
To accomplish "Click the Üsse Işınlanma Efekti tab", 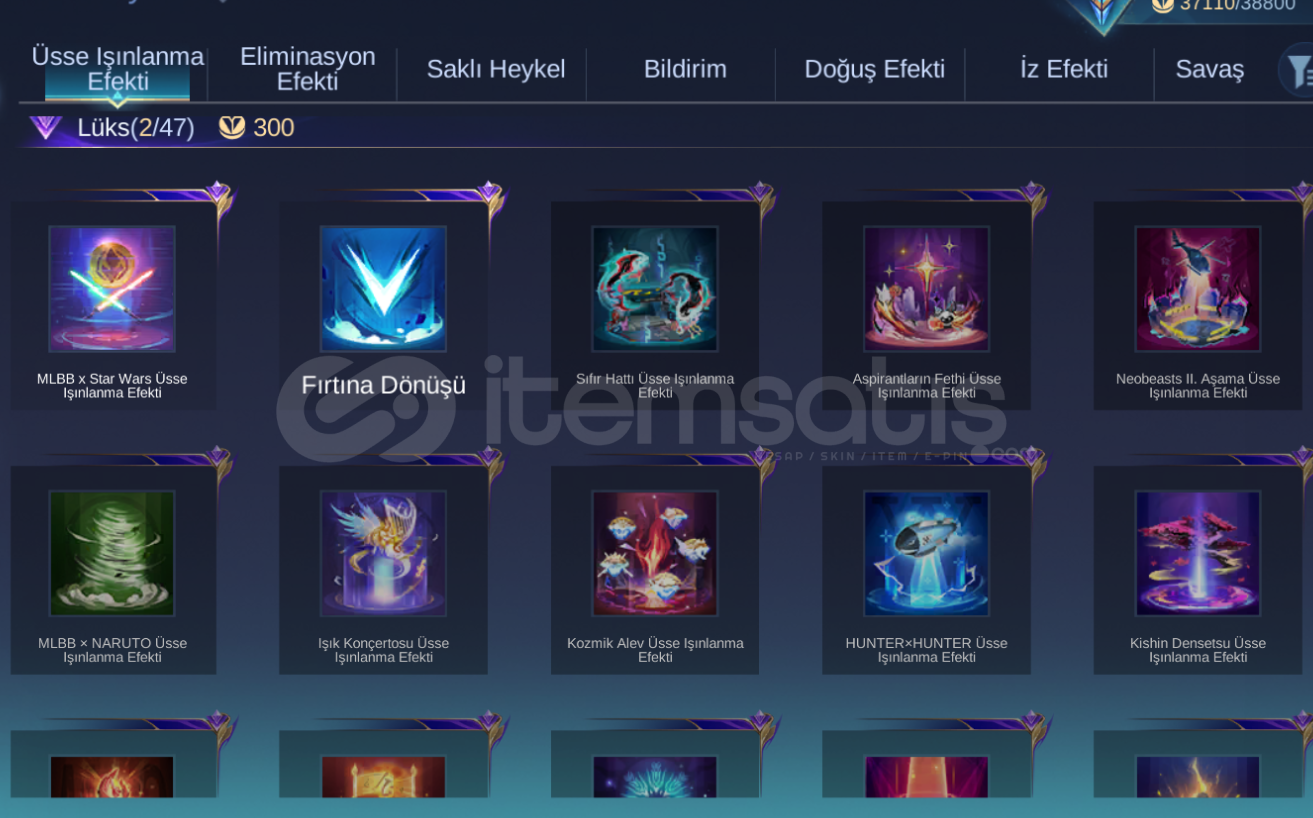I will pyautogui.click(x=117, y=69).
